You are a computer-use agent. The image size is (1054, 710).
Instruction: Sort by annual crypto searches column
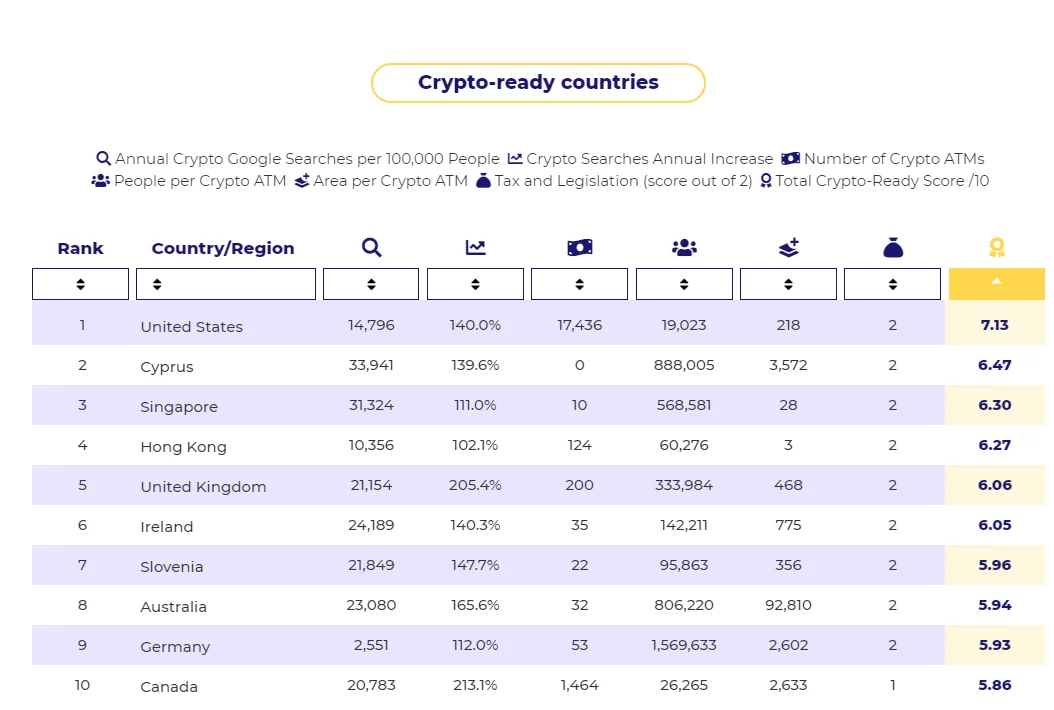[371, 284]
